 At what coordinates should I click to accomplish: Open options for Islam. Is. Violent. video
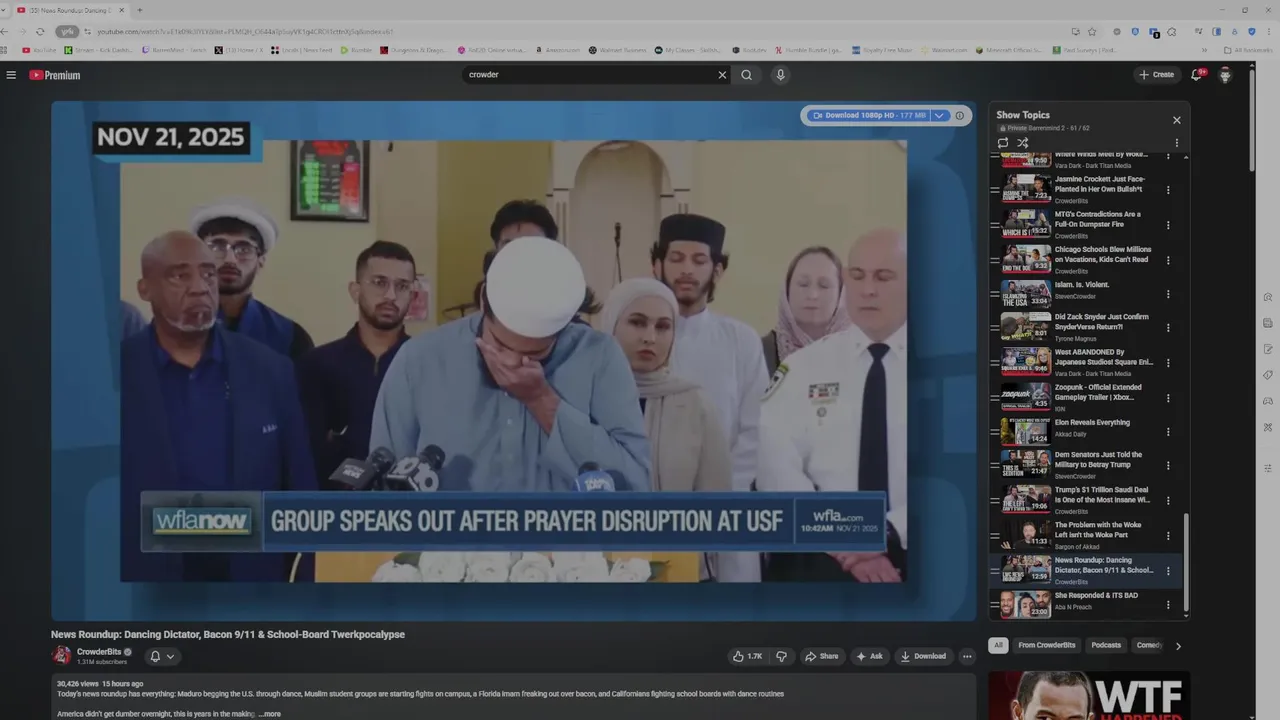point(1168,295)
